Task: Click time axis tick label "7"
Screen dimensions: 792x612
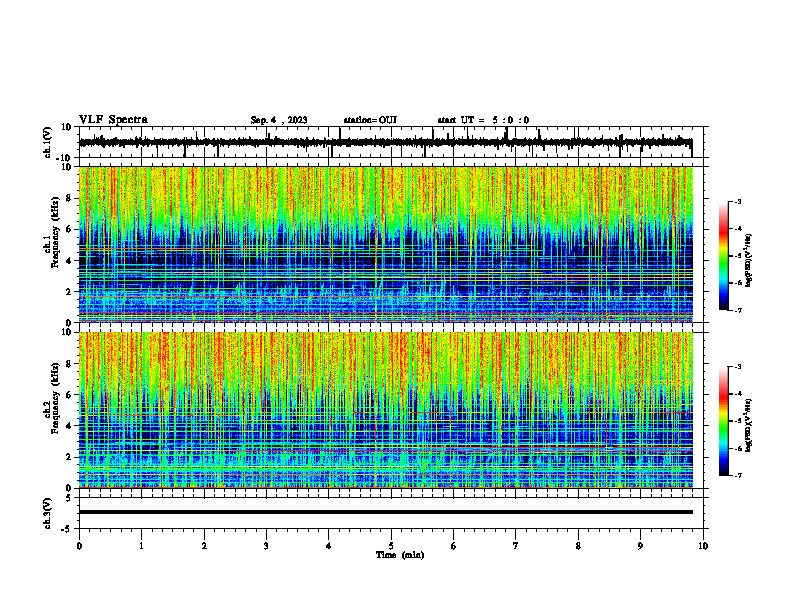Action: [x=516, y=546]
